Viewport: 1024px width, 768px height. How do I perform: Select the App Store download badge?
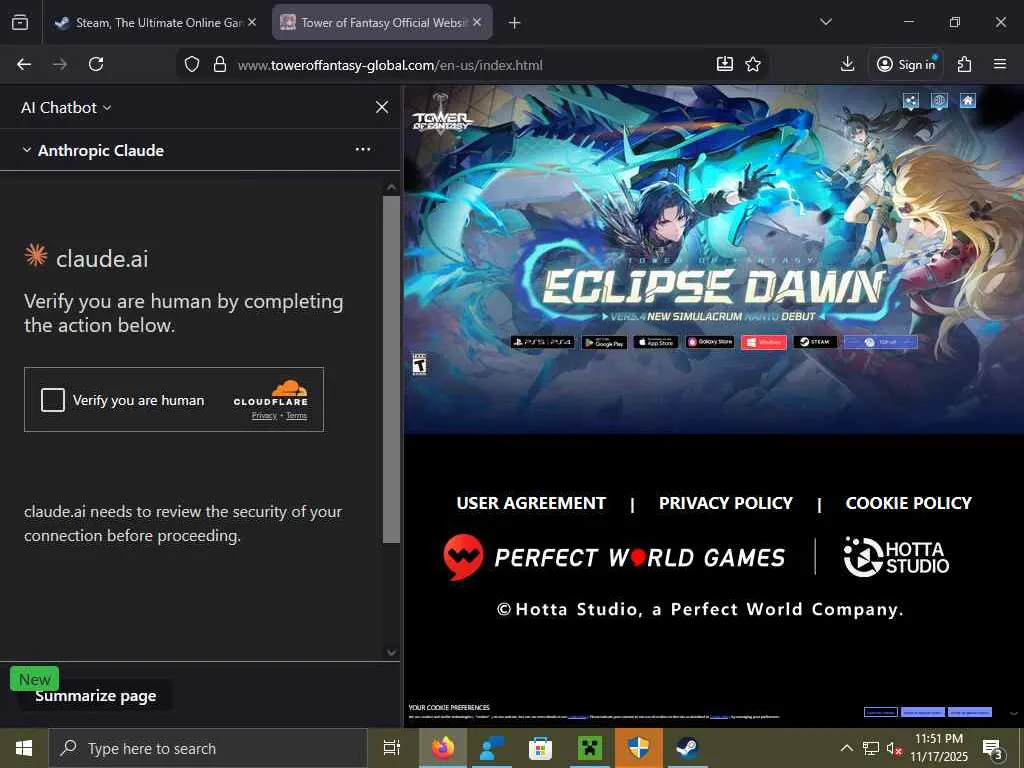pos(656,342)
